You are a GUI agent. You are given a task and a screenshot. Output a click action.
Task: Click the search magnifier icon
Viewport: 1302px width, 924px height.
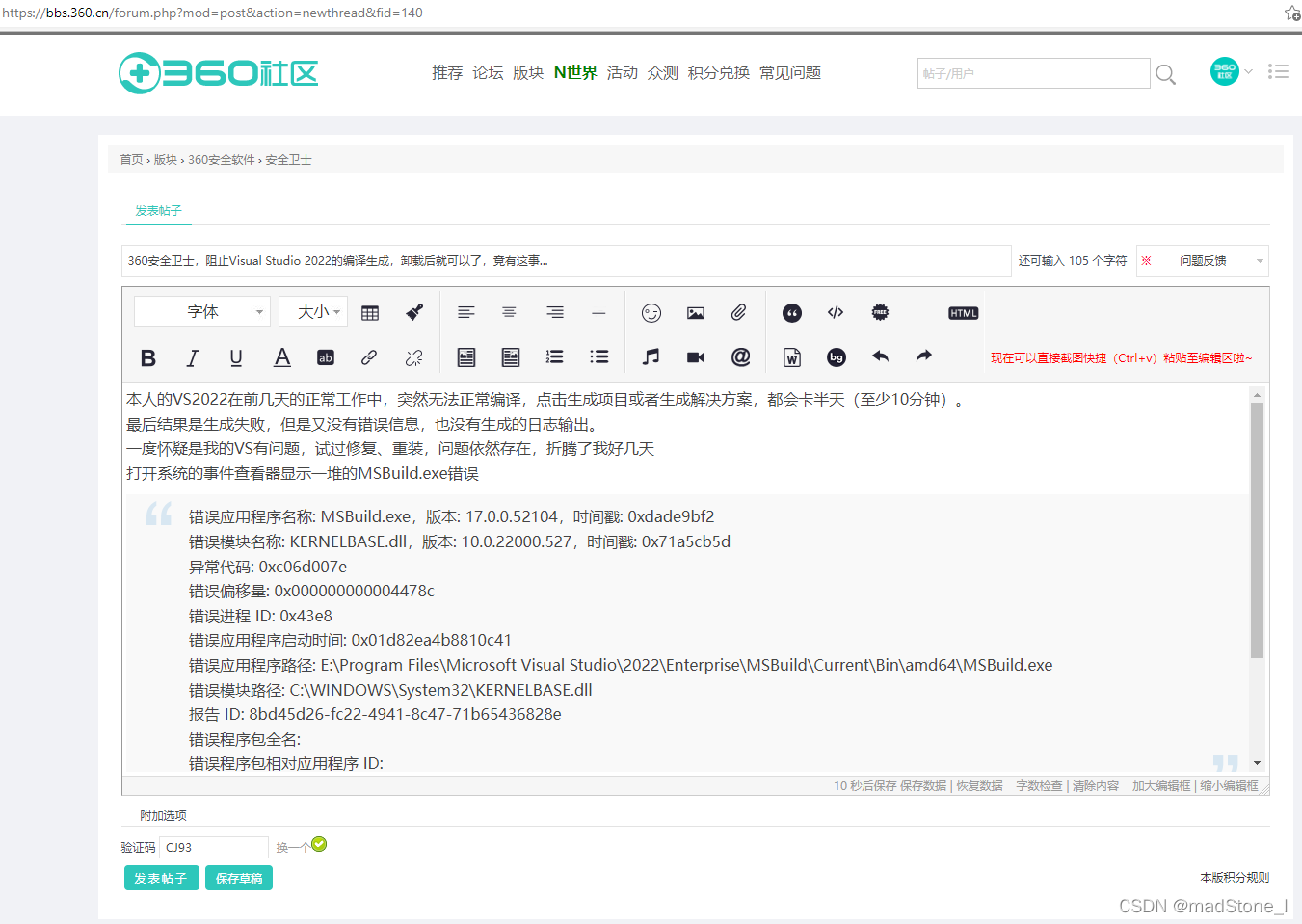pos(1165,74)
